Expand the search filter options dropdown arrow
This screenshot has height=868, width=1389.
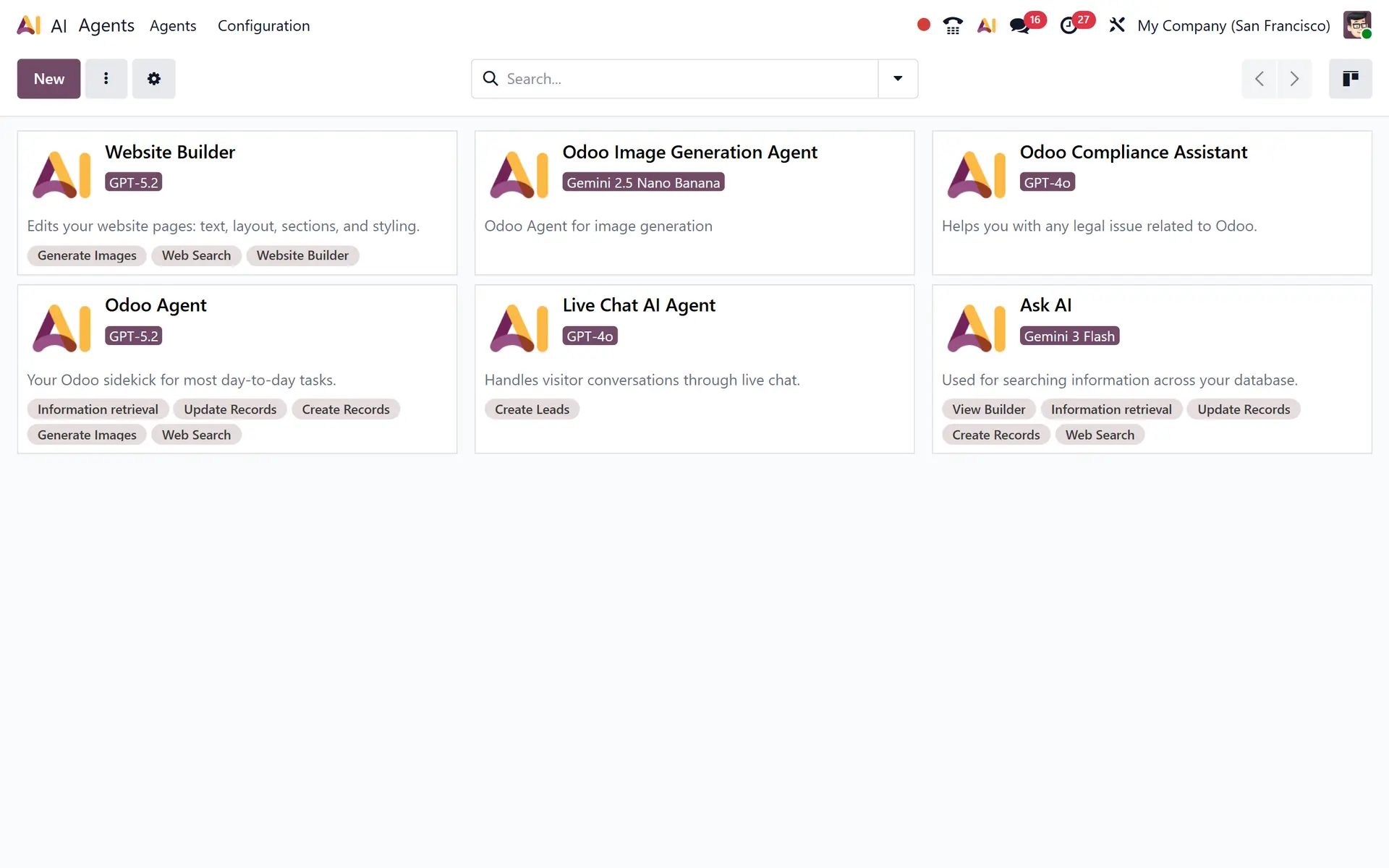point(898,78)
